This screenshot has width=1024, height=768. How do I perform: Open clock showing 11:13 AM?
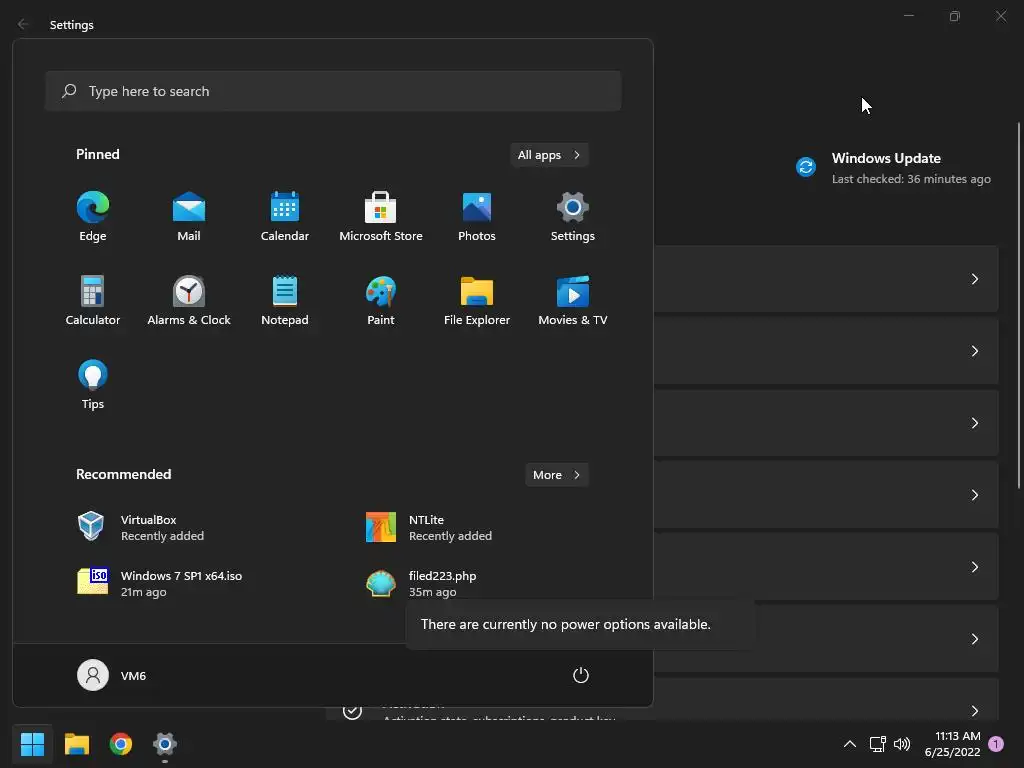[x=952, y=744]
